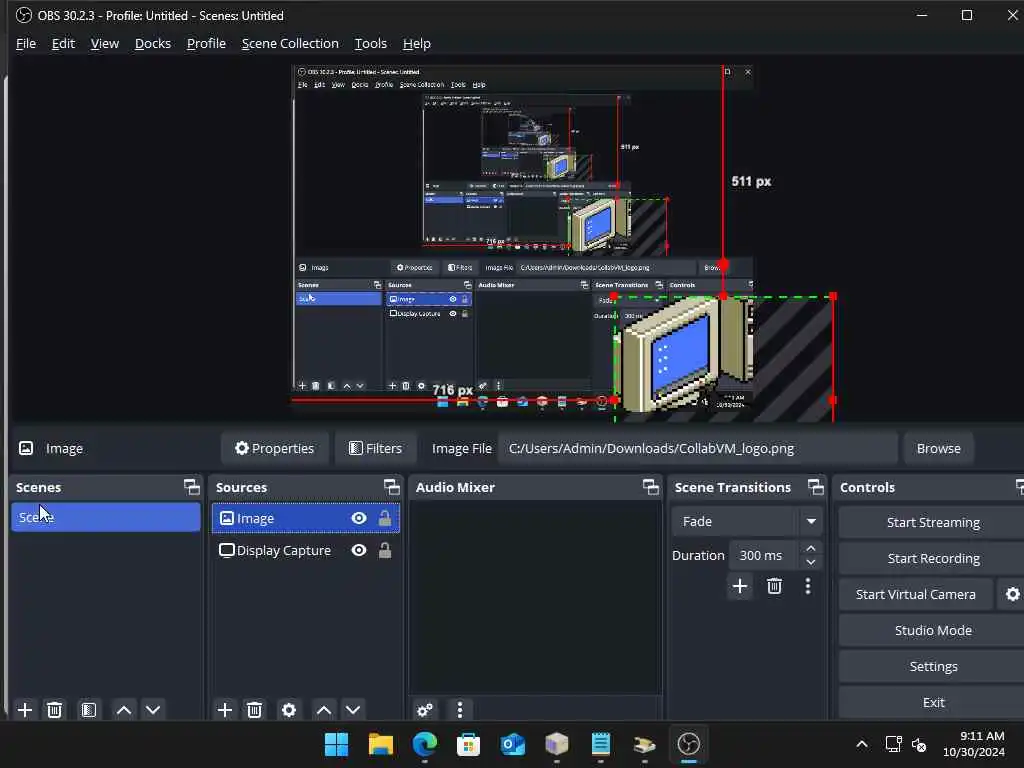Open network status tray icon
Viewport: 1024px width, 768px height.
(893, 744)
